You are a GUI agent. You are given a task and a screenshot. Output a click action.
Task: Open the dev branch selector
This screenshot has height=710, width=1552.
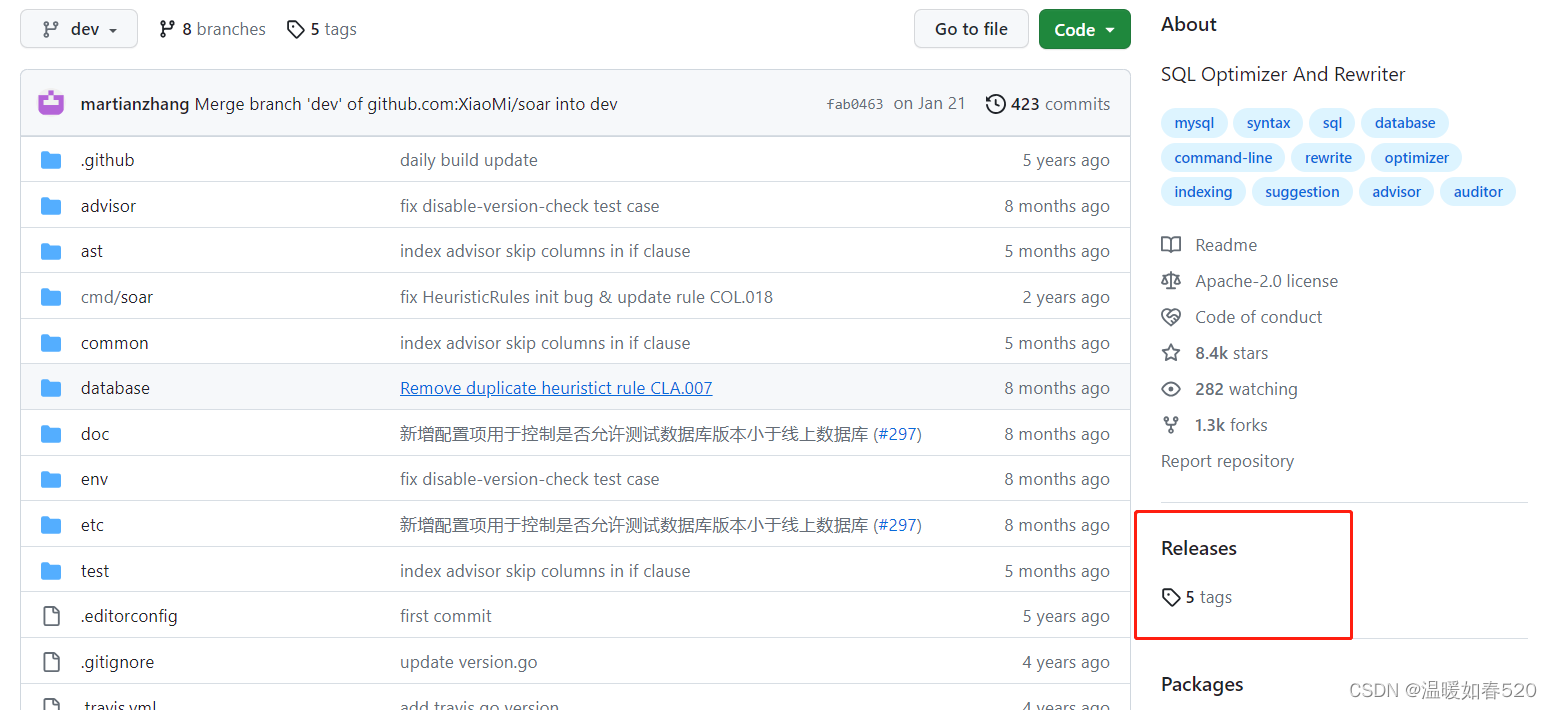click(x=78, y=29)
